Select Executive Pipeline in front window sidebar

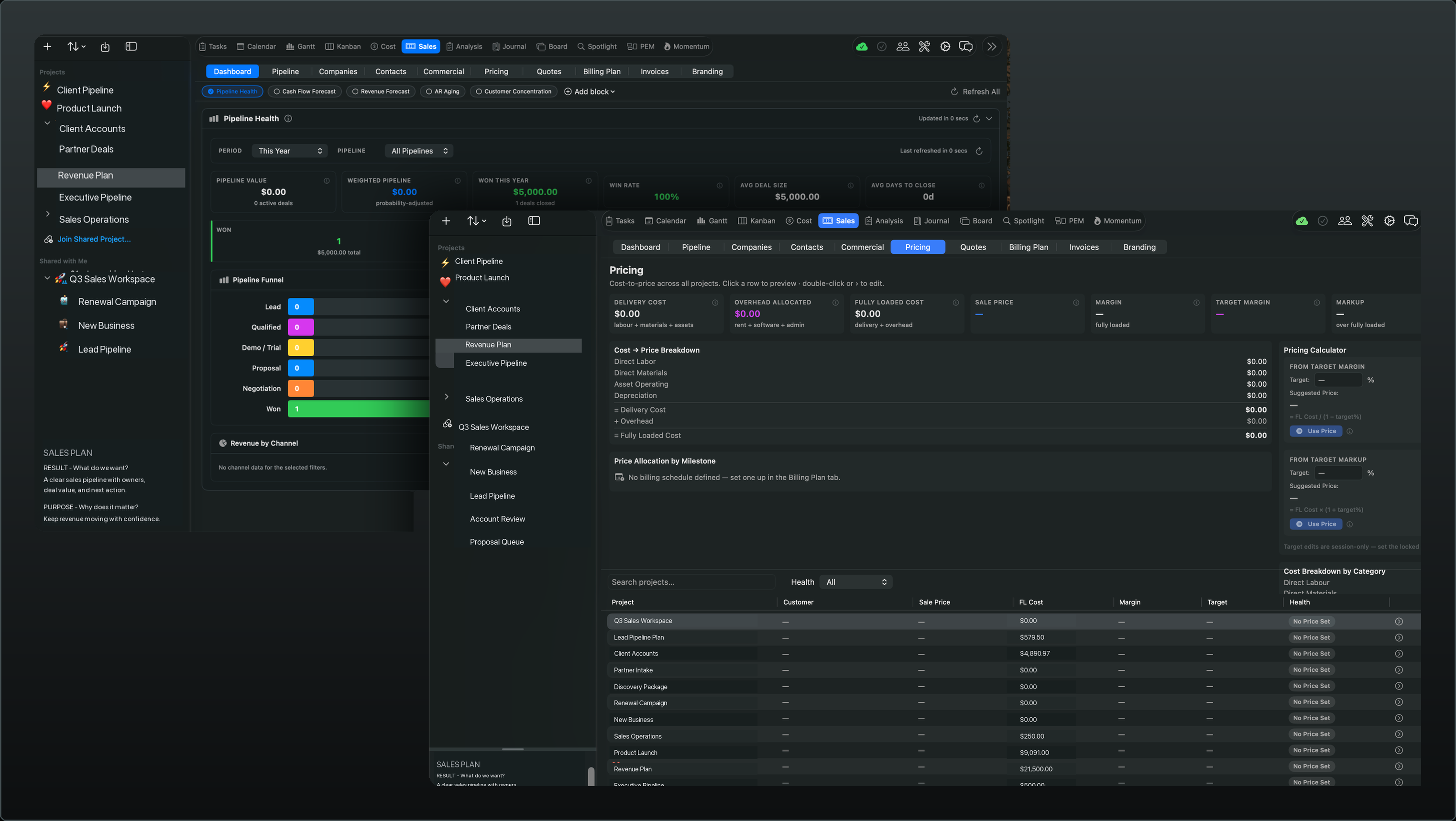(496, 363)
